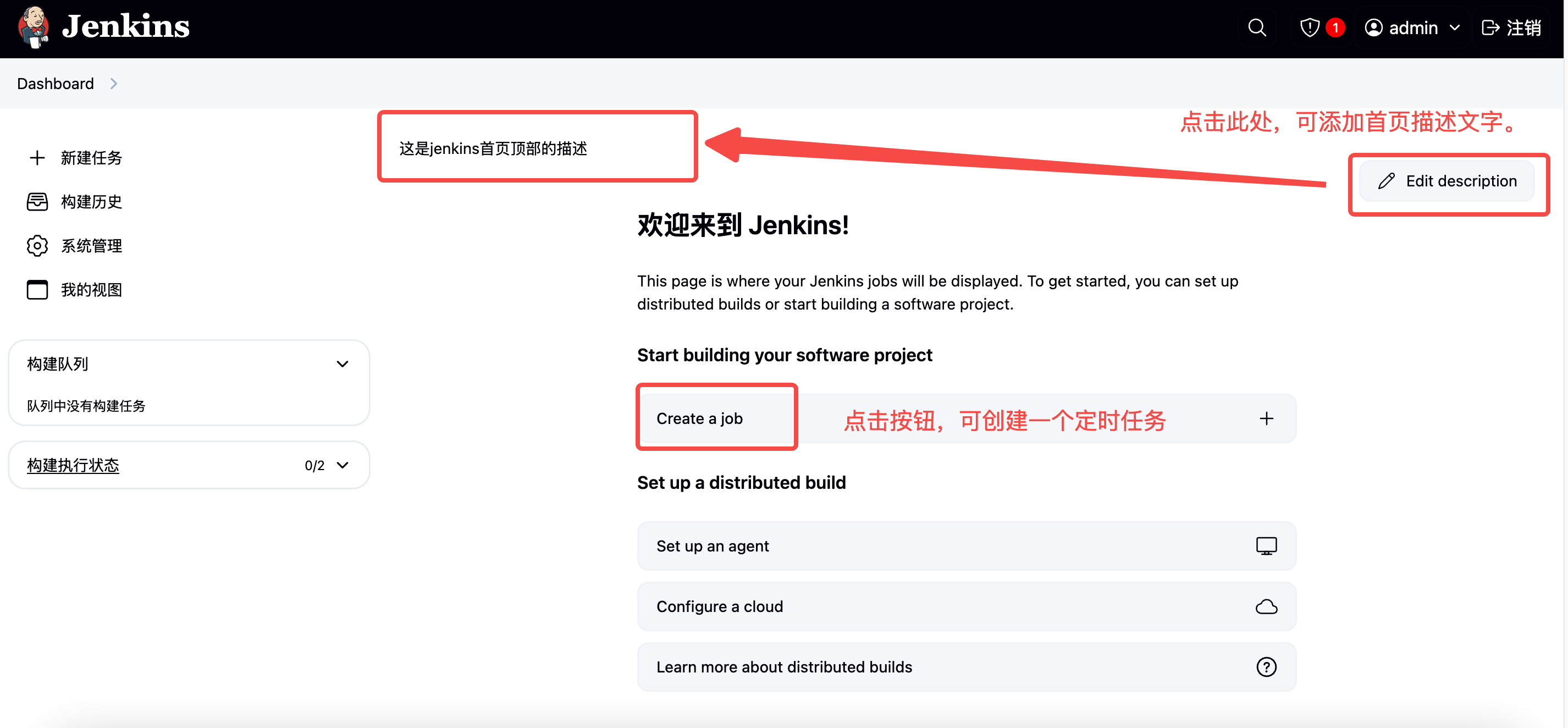The height and width of the screenshot is (728, 1568).
Task: Click the 系统管理 gear icon
Action: 37,246
